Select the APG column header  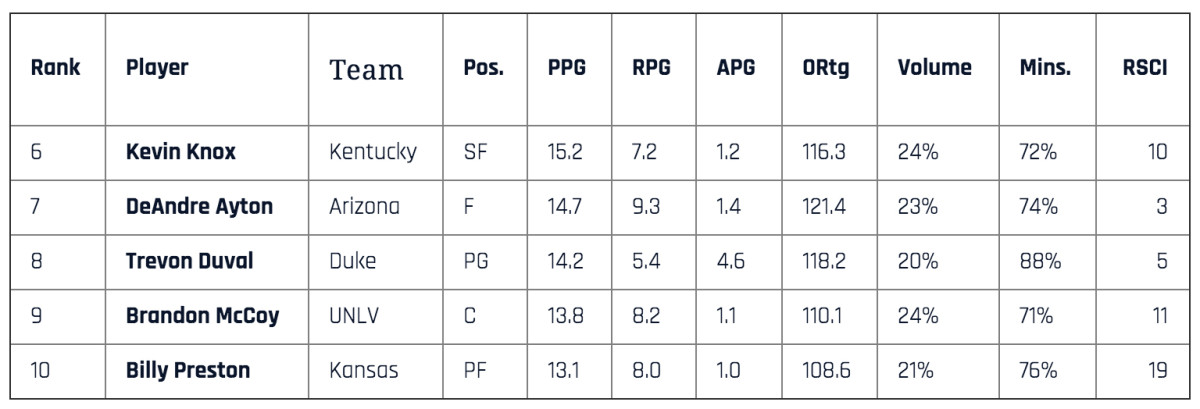pos(736,69)
